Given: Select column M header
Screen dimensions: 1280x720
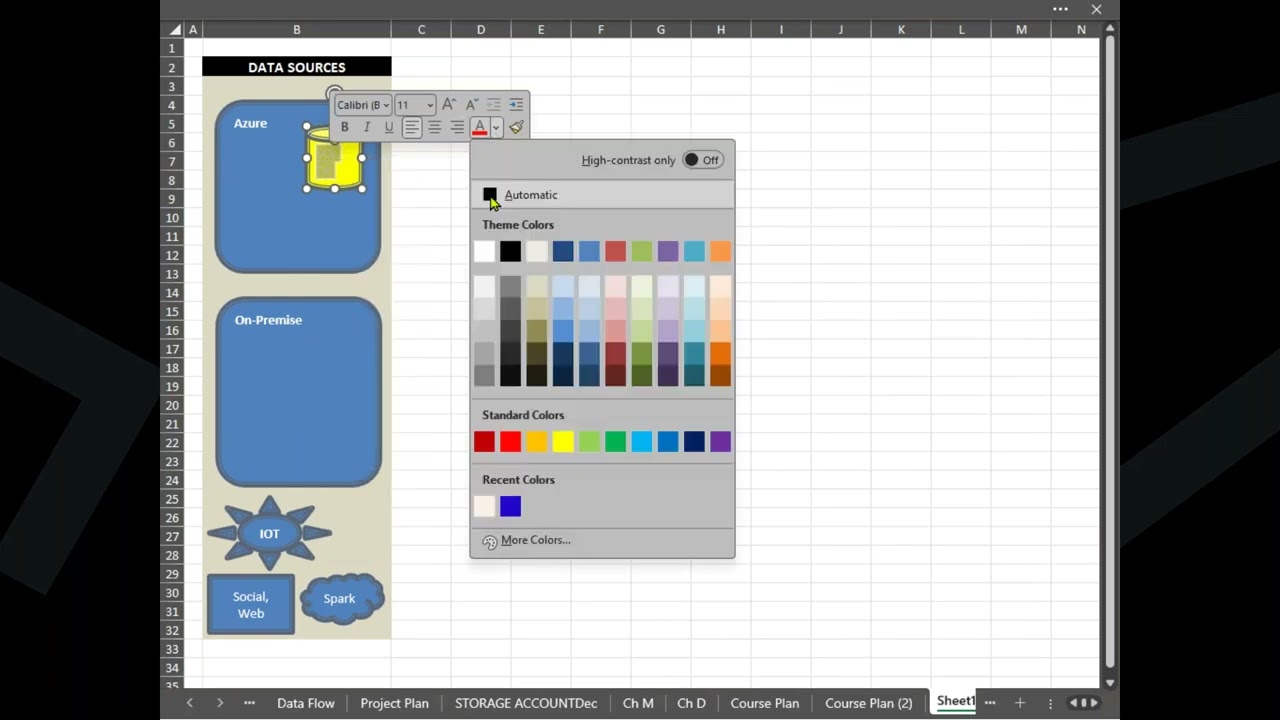Looking at the screenshot, I should click(x=1021, y=30).
